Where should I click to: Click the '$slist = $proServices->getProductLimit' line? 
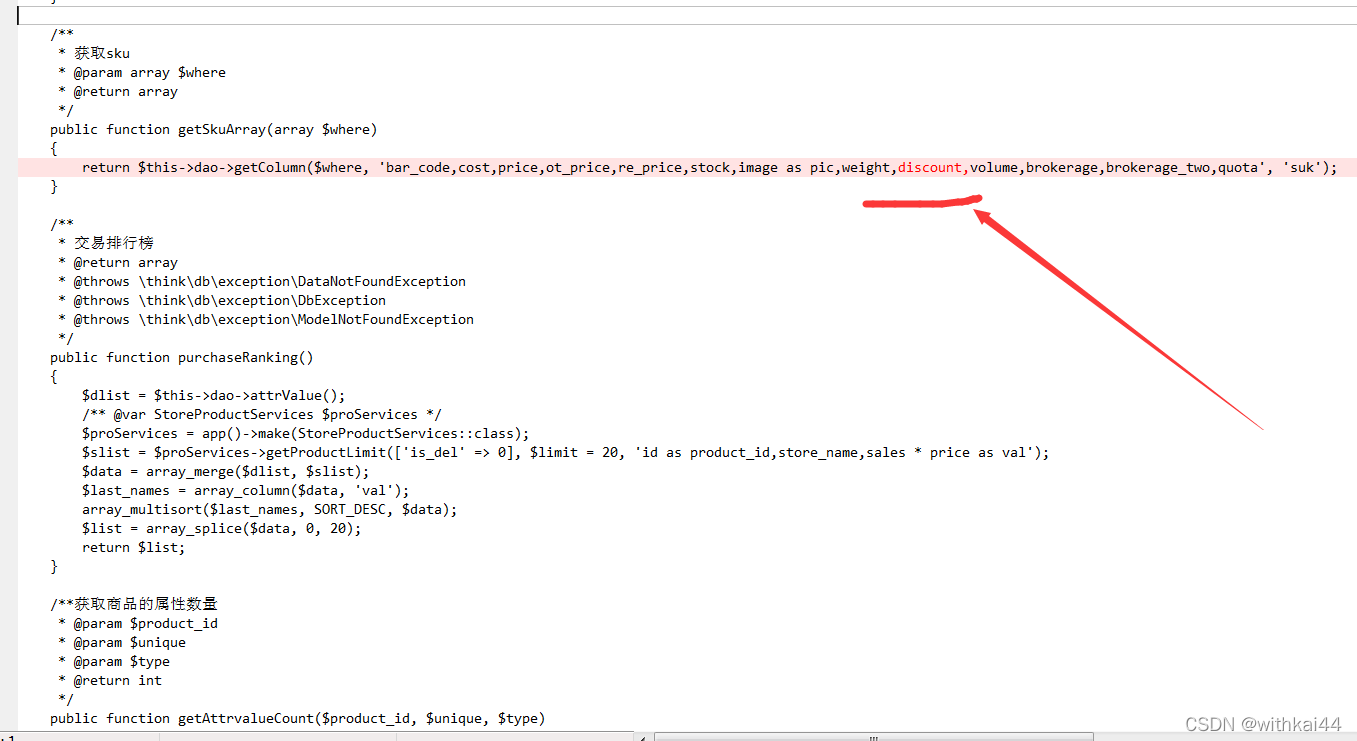(566, 452)
